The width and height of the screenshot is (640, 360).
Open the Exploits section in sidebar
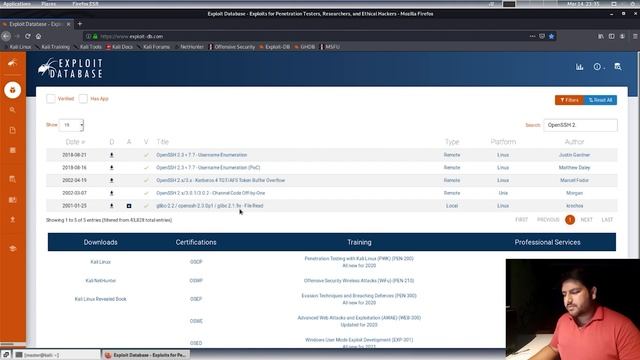pos(13,90)
